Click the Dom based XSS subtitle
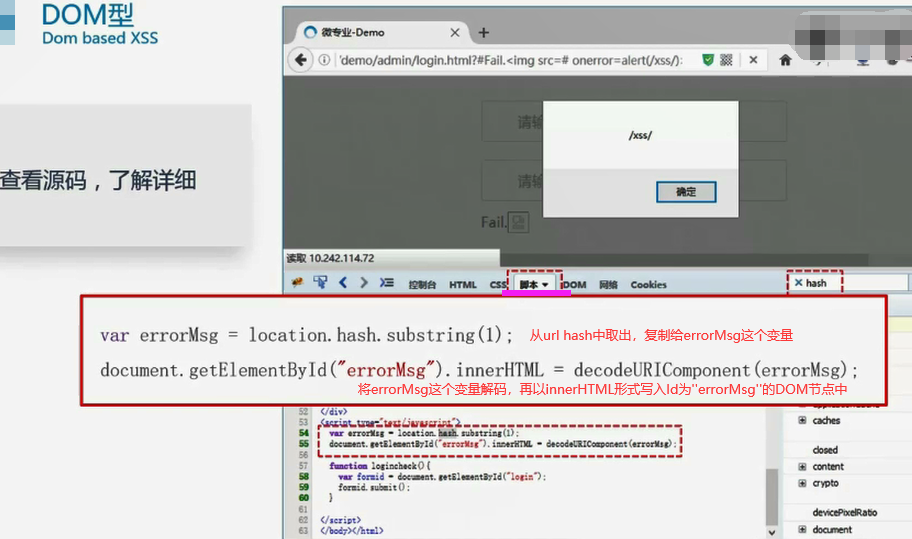This screenshot has width=912, height=539. [100, 38]
